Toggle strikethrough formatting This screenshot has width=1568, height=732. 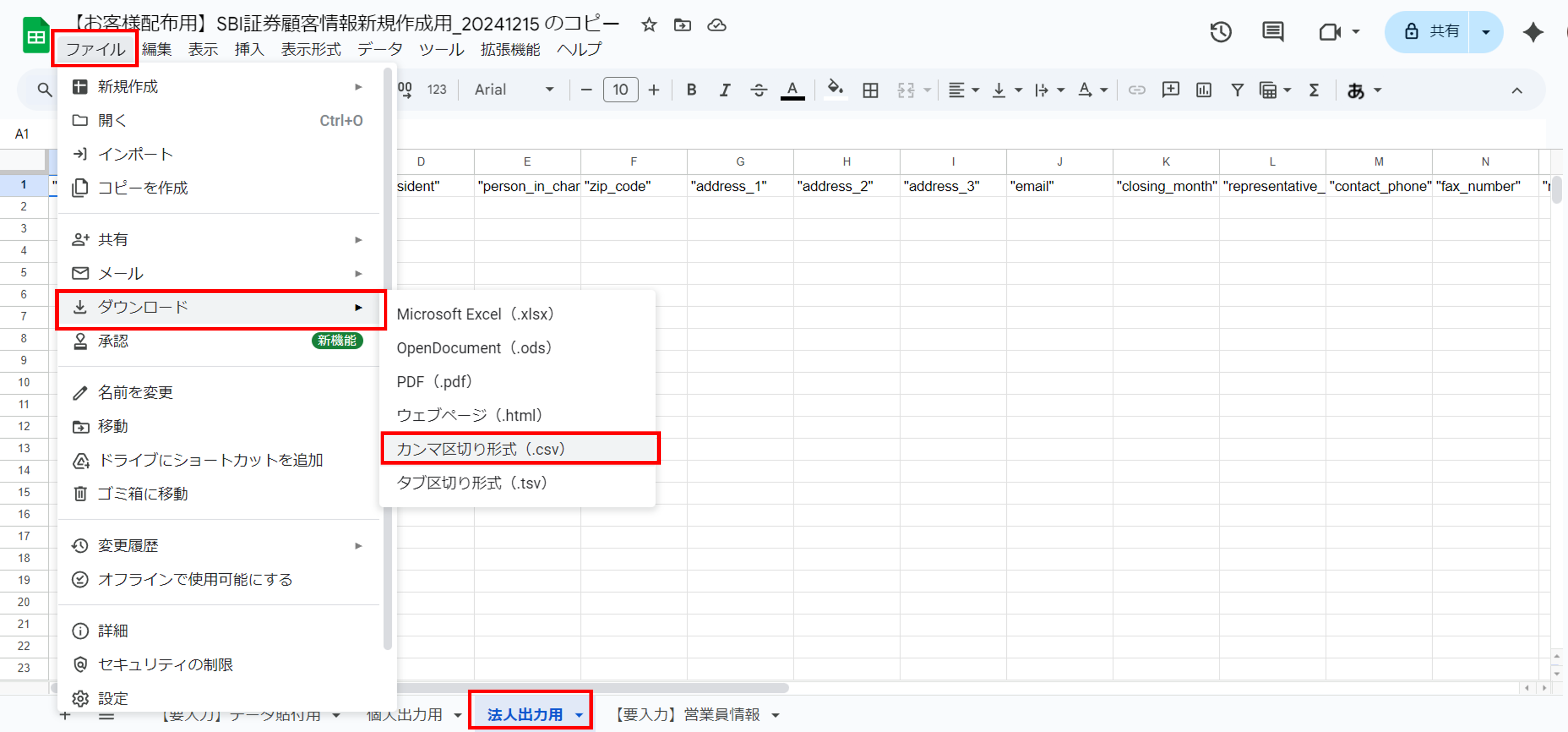(x=758, y=90)
